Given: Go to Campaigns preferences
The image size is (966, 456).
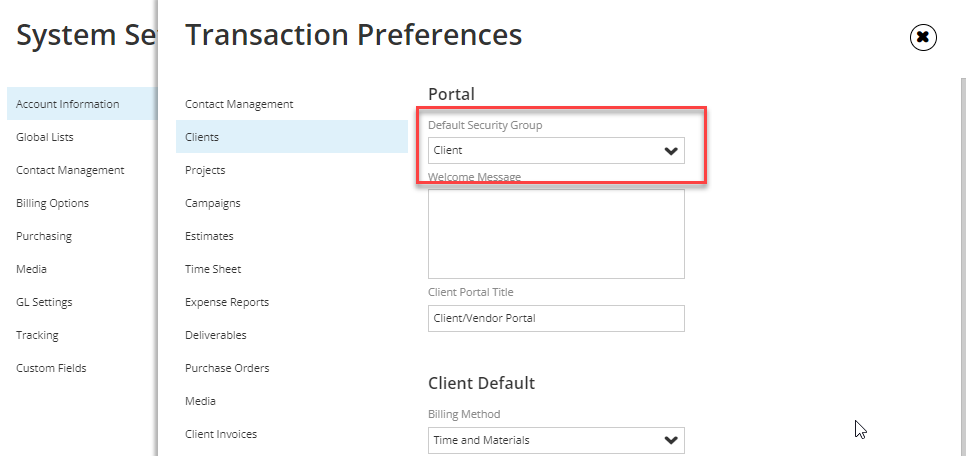Looking at the screenshot, I should click(213, 203).
